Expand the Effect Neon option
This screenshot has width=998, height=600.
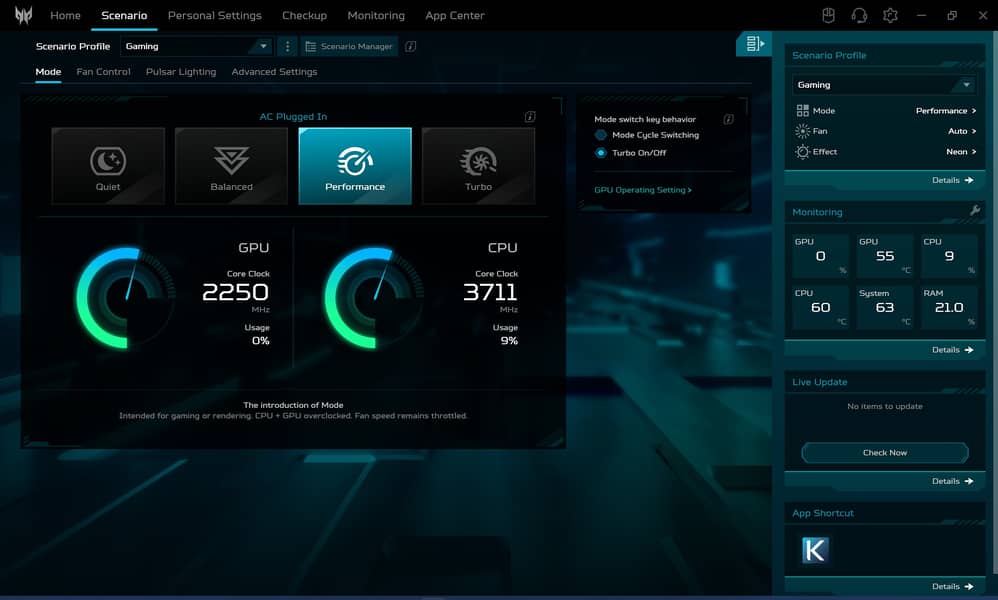961,152
